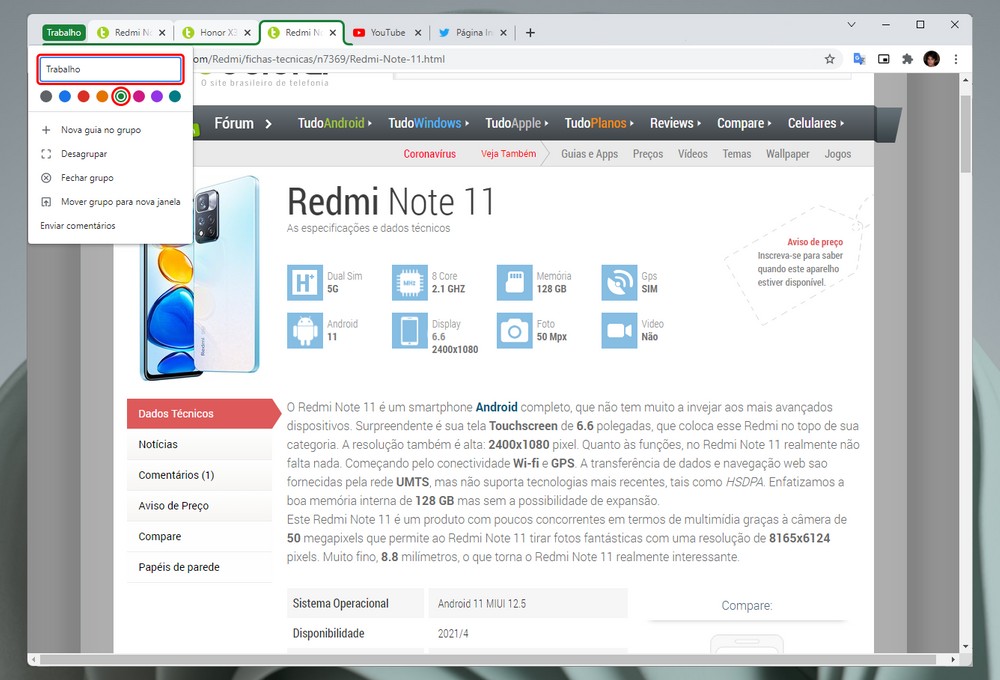Click the Android robot spec icon
This screenshot has width=1000, height=680.
tap(305, 330)
